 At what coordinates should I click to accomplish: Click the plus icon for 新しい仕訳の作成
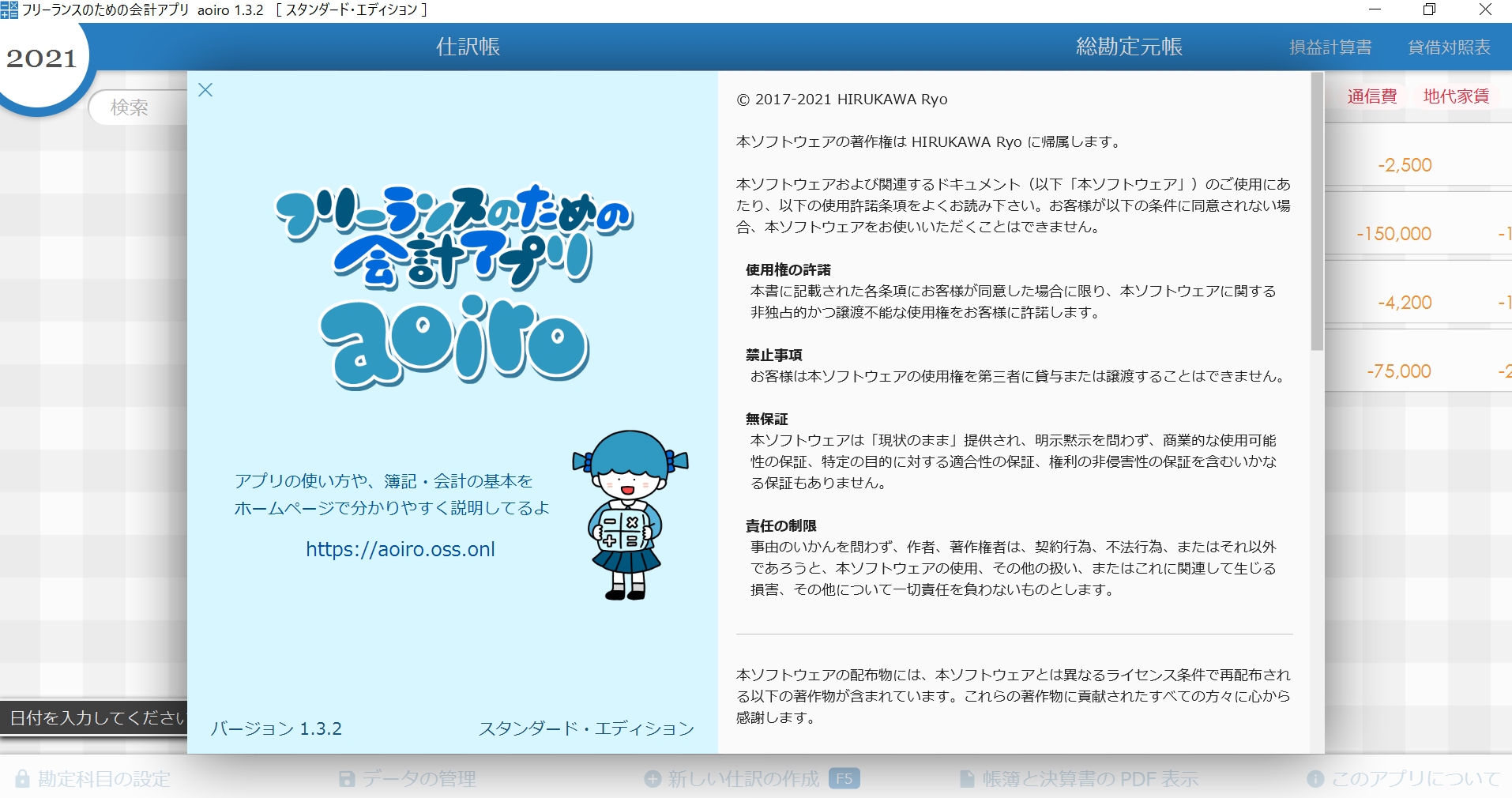(x=653, y=778)
